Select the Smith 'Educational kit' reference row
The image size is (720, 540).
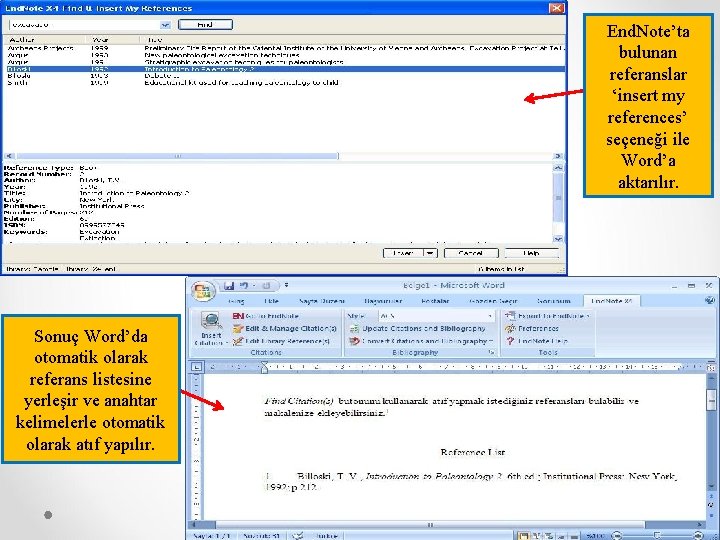[x=284, y=83]
